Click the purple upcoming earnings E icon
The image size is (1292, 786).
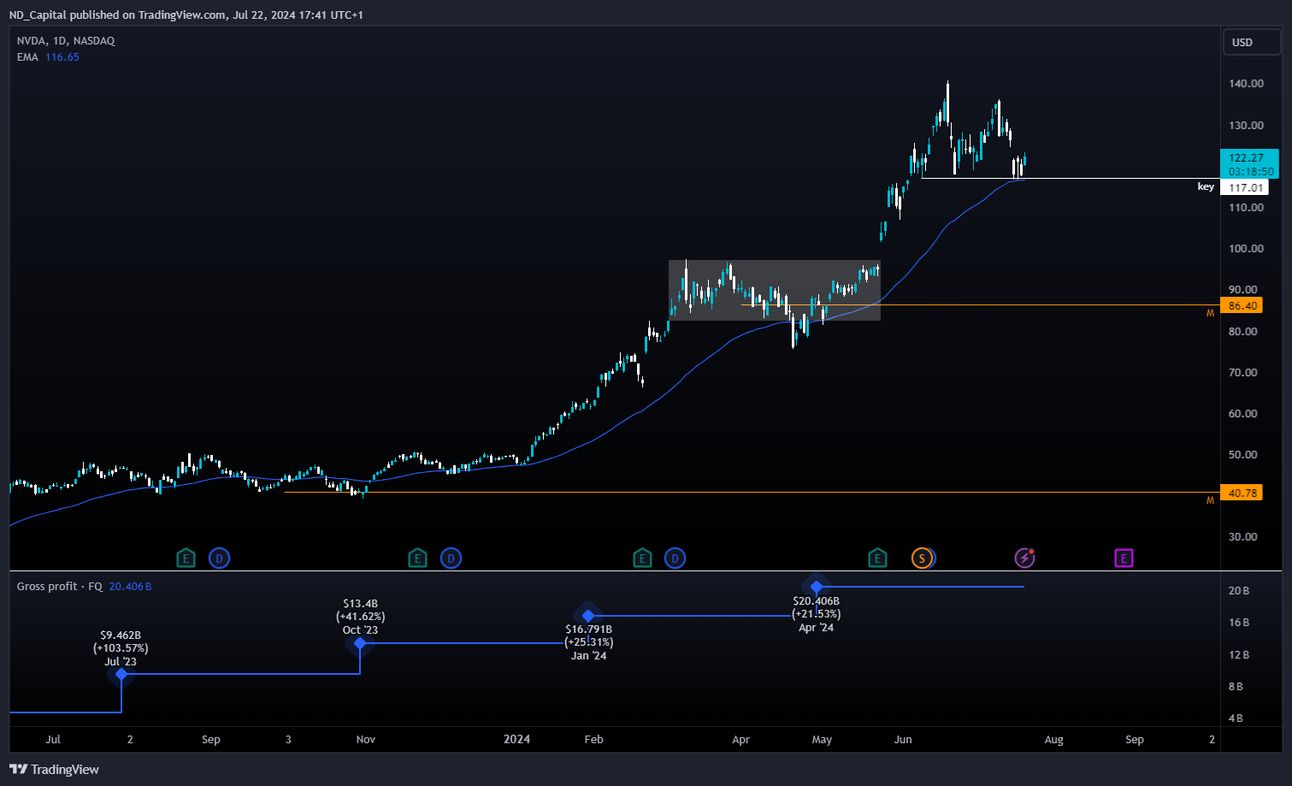1124,558
